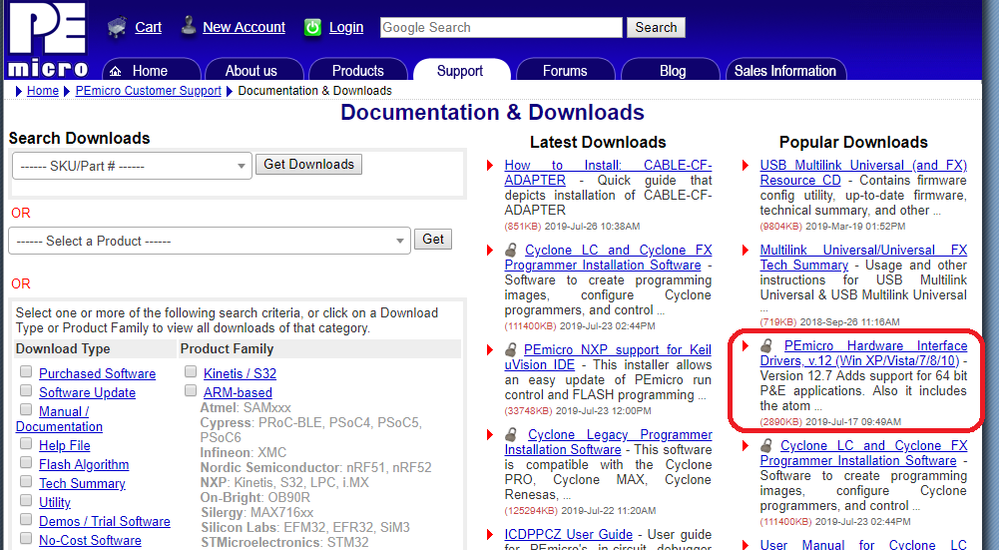Open USB Multilink Universal Resource CD link

coord(863,172)
